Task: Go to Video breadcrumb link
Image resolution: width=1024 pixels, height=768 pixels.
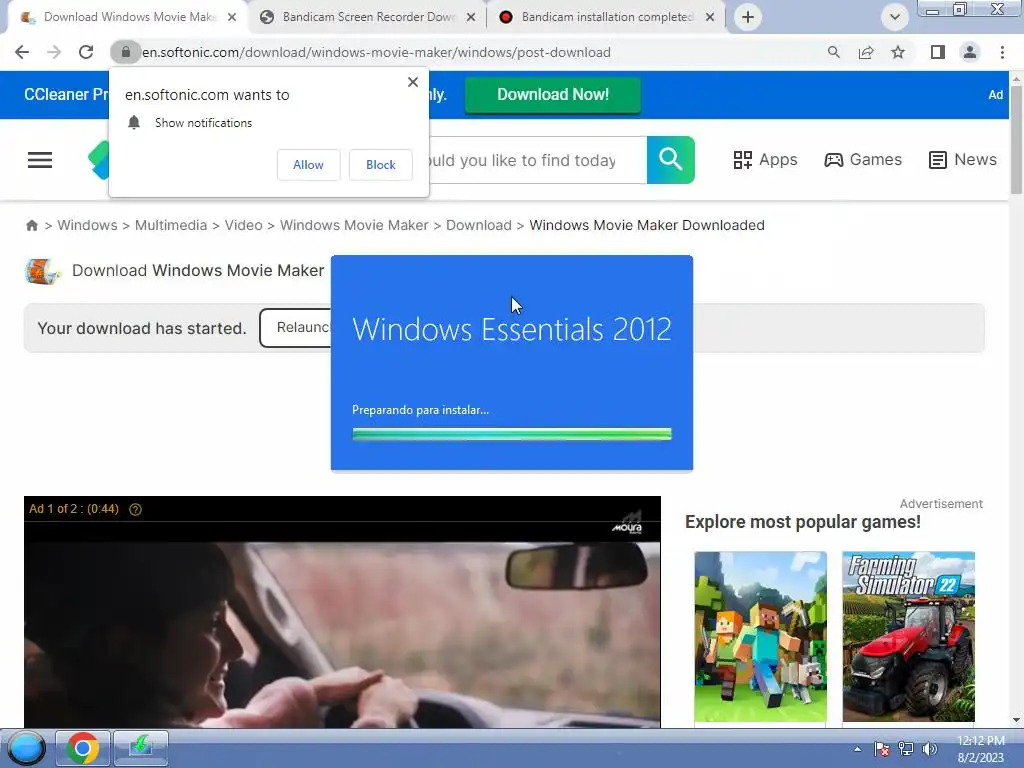Action: 244,225
